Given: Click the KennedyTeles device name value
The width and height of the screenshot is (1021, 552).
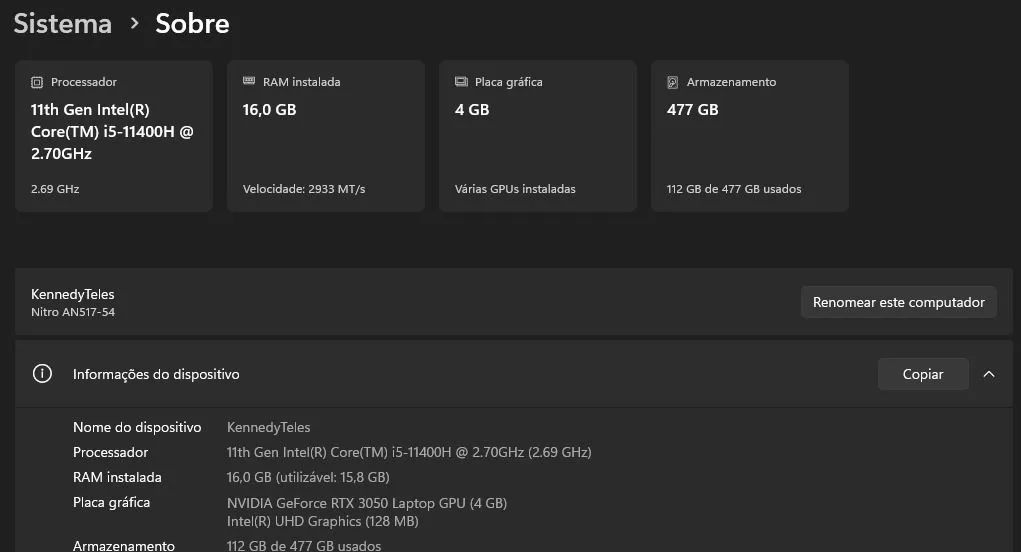Looking at the screenshot, I should pyautogui.click(x=268, y=427).
